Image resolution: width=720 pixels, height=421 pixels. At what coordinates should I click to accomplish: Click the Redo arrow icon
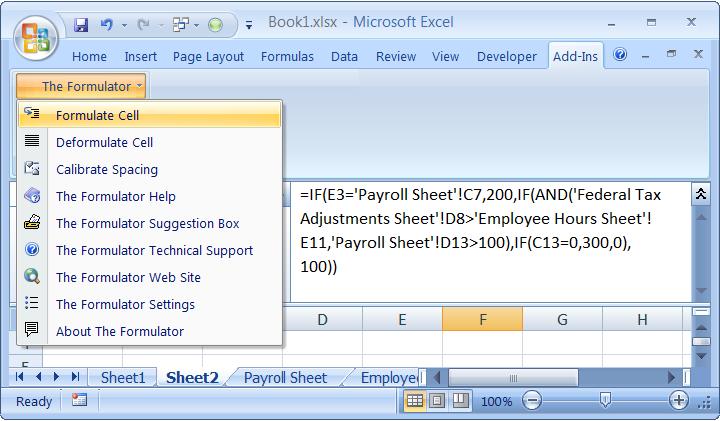click(x=143, y=24)
